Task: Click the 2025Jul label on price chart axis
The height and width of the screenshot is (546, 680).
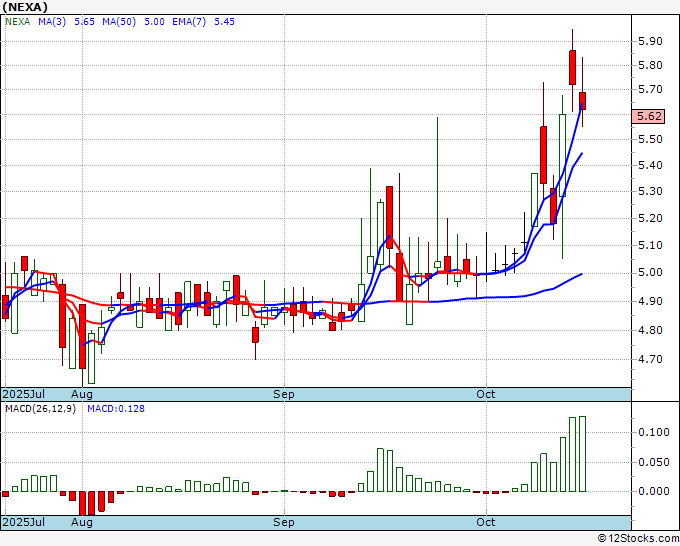Action: coord(24,394)
